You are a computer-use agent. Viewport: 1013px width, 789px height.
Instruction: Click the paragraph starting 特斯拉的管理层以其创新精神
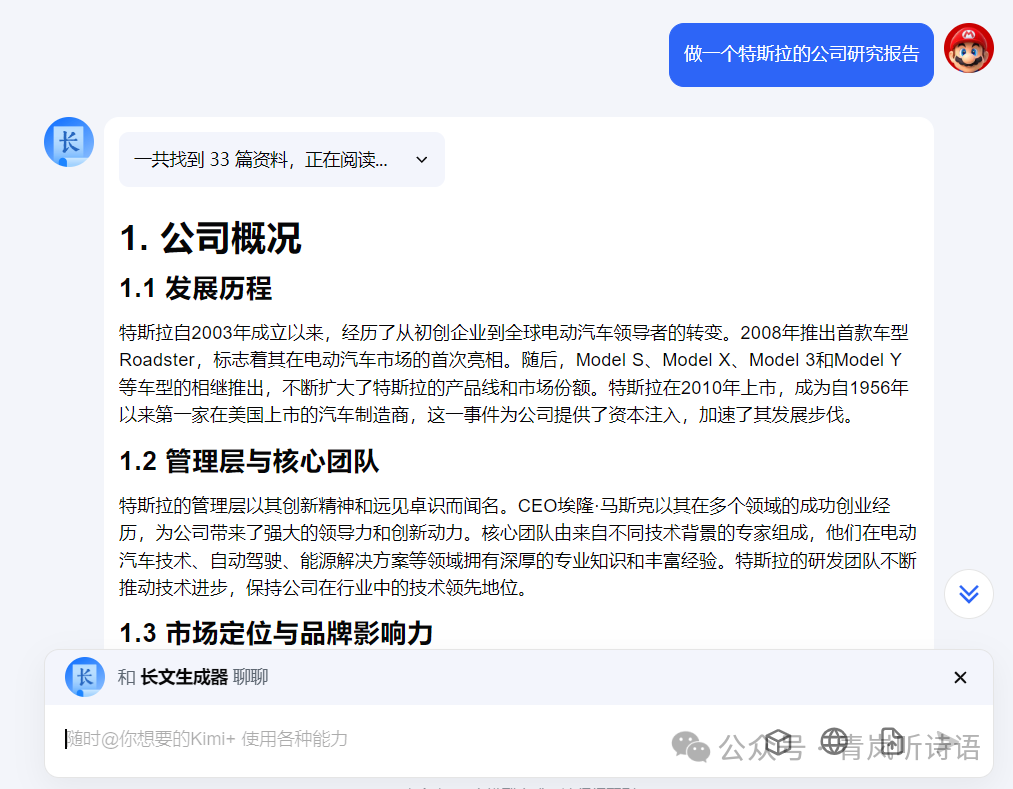(517, 547)
